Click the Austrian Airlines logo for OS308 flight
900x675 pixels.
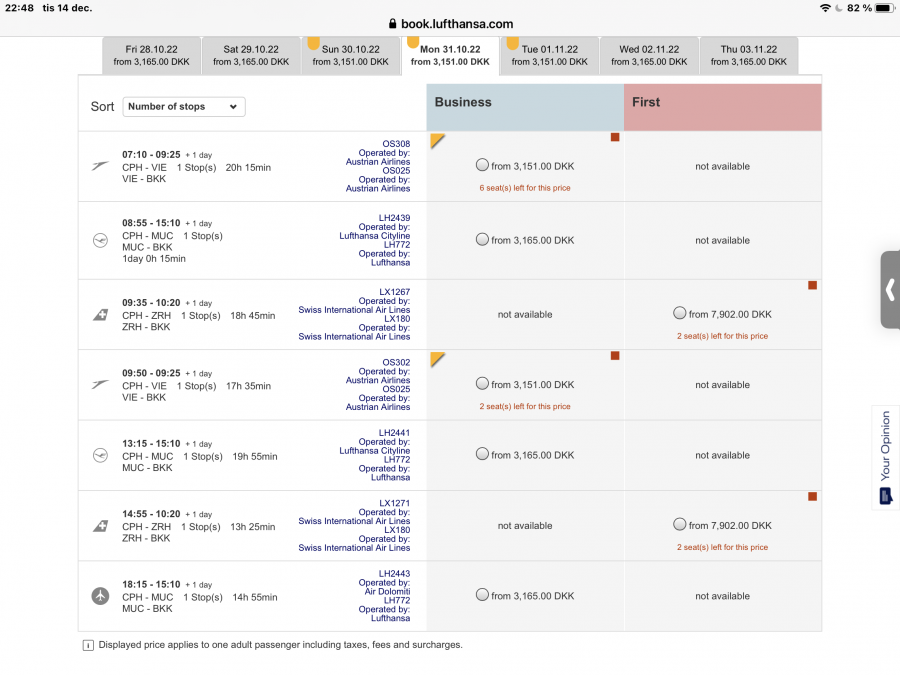[x=100, y=166]
